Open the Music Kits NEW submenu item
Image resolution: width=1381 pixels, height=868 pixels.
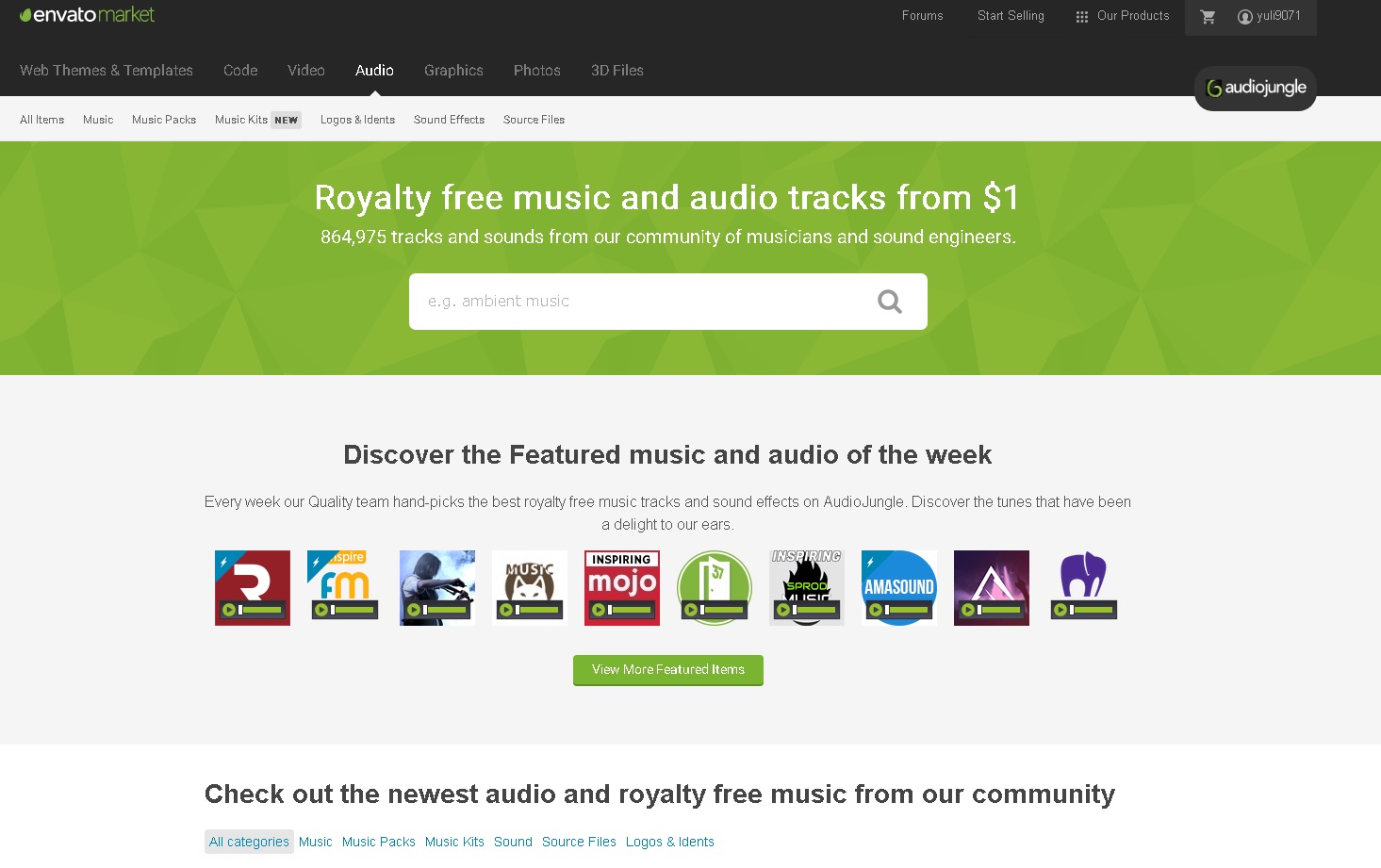[257, 120]
